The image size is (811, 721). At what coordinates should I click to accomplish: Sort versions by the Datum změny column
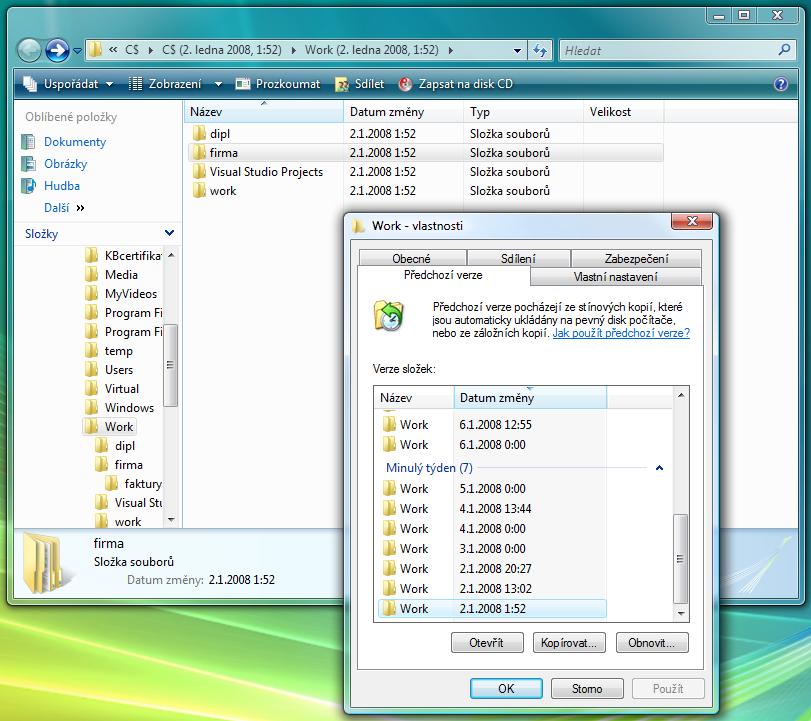coord(530,398)
